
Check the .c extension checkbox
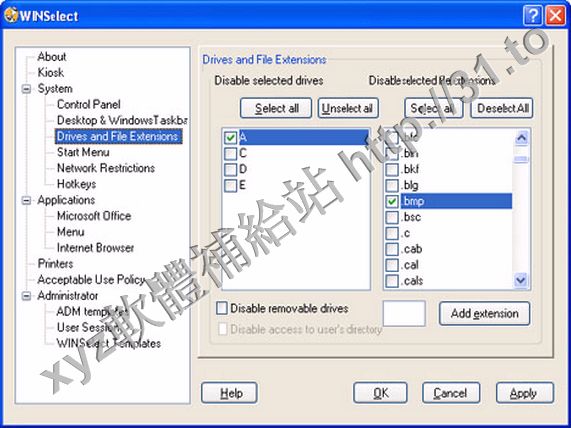[392, 233]
